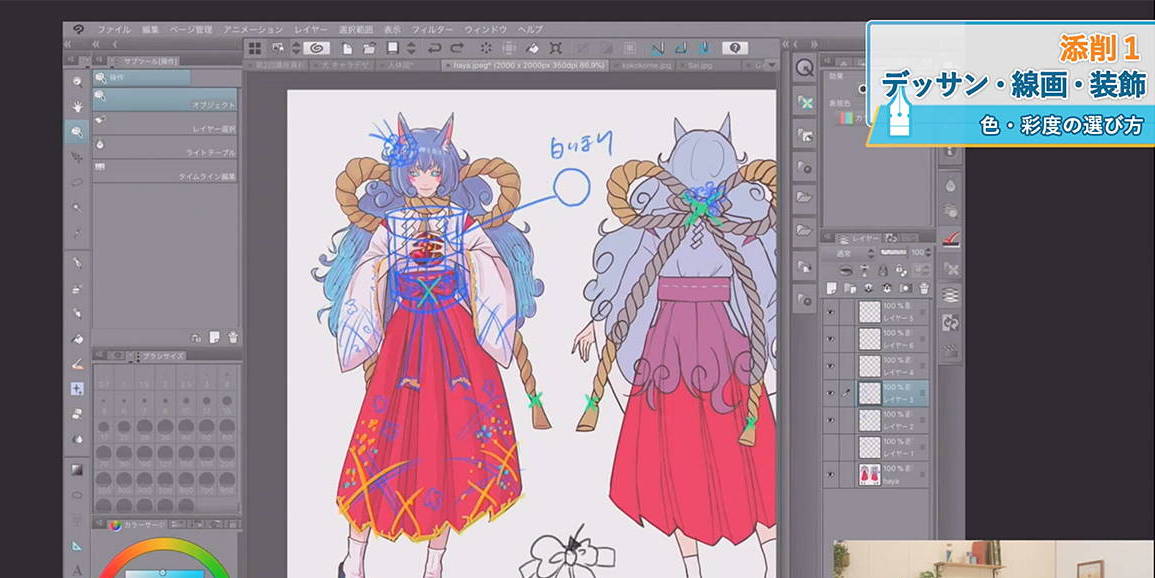This screenshot has height=578, width=1155.
Task: Hide layer レイヤー5 with its eye icon
Action: 831,311
